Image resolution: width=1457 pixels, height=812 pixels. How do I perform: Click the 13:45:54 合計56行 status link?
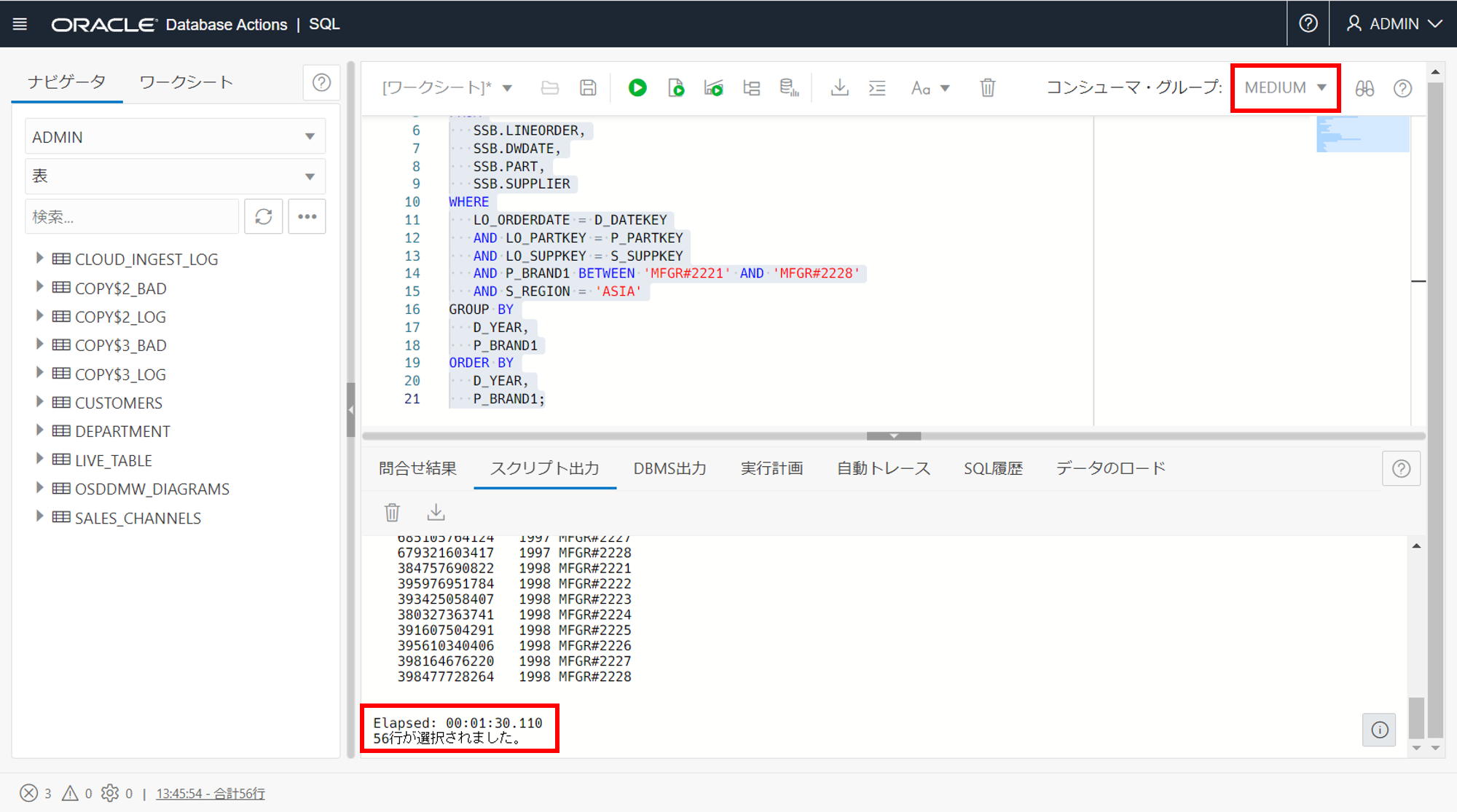tap(211, 793)
